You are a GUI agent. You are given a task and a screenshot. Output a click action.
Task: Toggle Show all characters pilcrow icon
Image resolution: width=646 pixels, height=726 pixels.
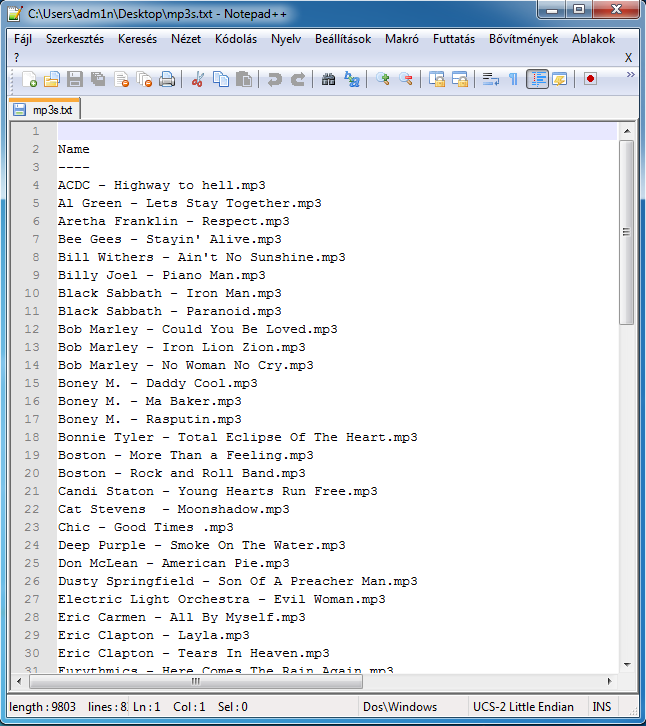click(x=513, y=80)
